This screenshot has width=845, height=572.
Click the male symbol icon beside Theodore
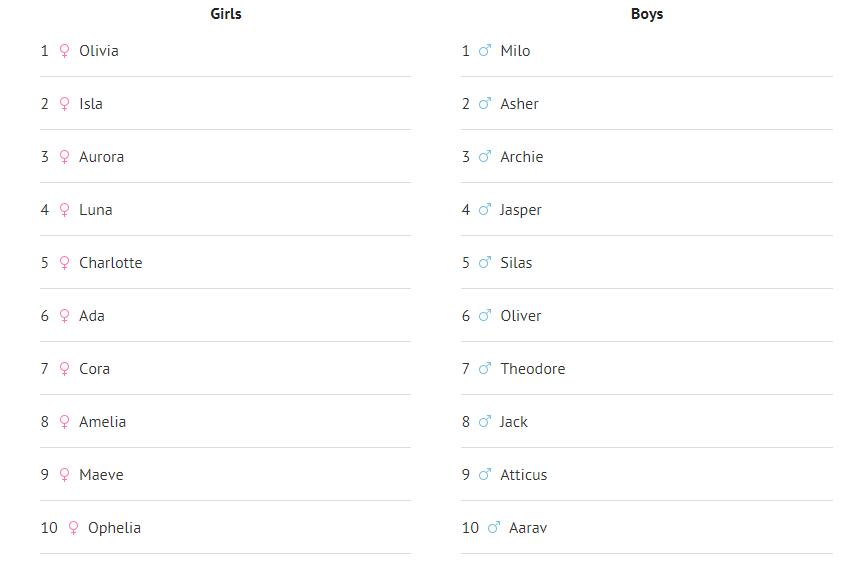coord(485,369)
